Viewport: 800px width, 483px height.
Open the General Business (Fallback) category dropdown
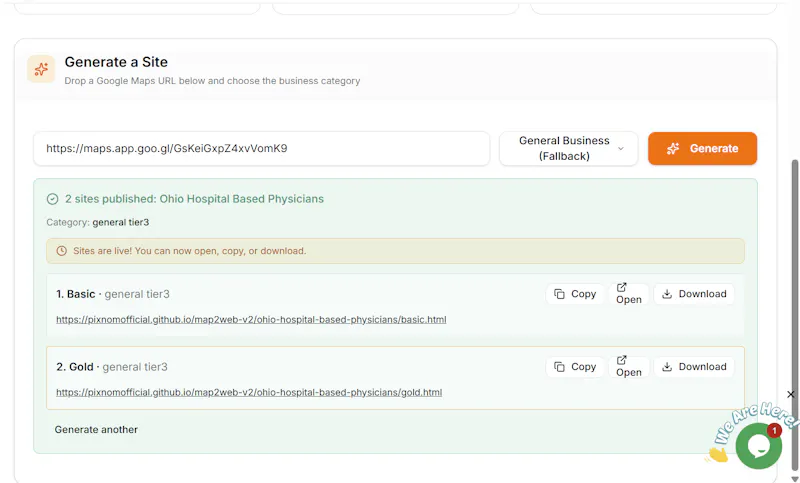pyautogui.click(x=568, y=148)
